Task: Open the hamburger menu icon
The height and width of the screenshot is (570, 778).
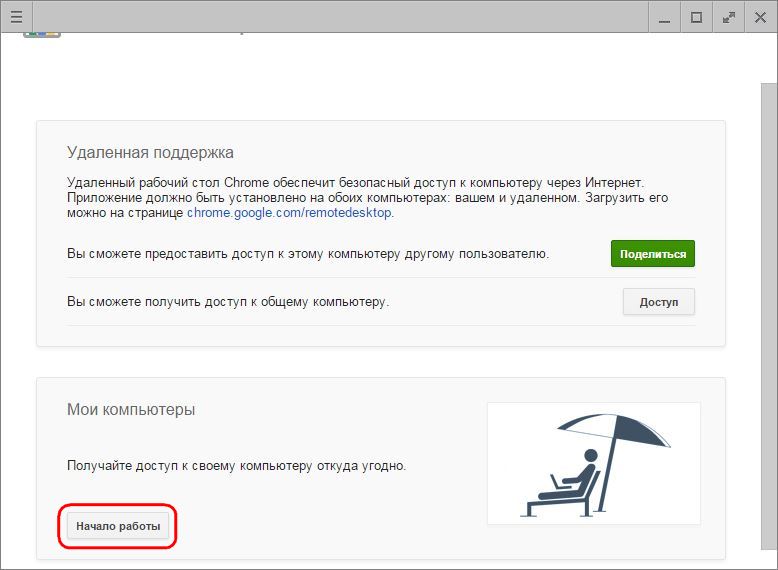Action: coord(16,17)
